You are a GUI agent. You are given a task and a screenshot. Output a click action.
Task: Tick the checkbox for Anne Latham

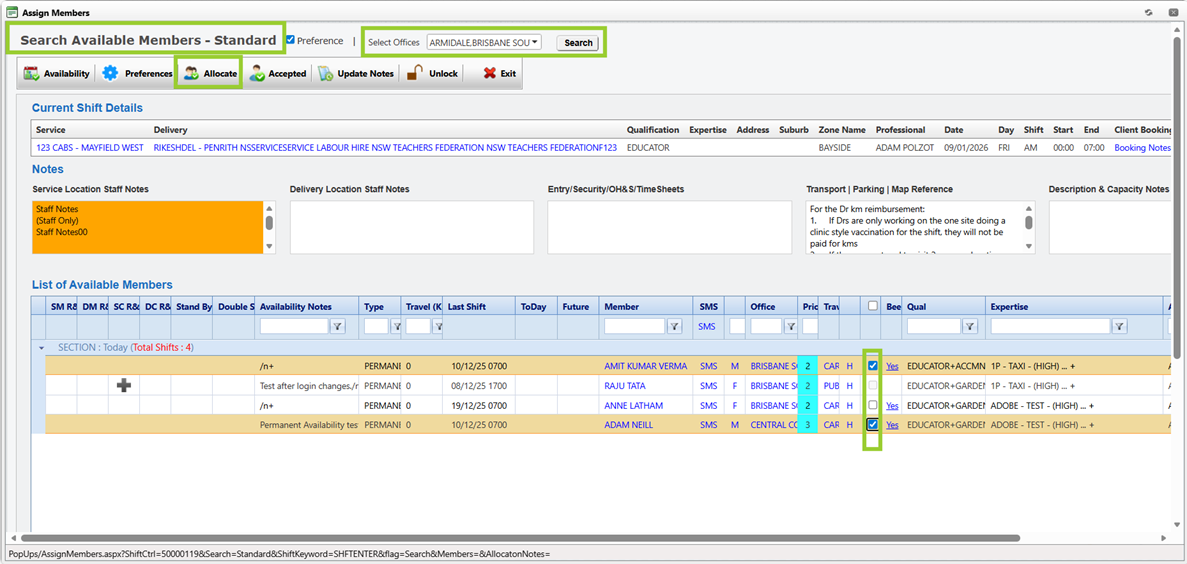873,405
